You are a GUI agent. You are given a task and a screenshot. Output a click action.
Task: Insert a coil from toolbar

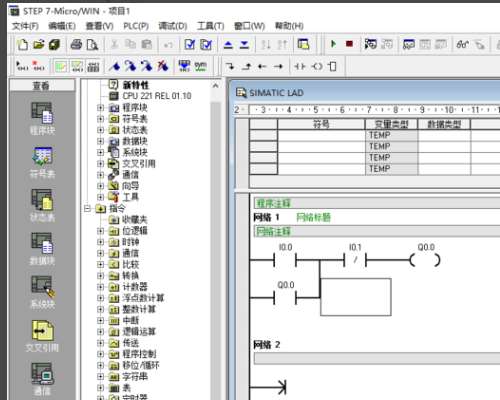(316, 66)
